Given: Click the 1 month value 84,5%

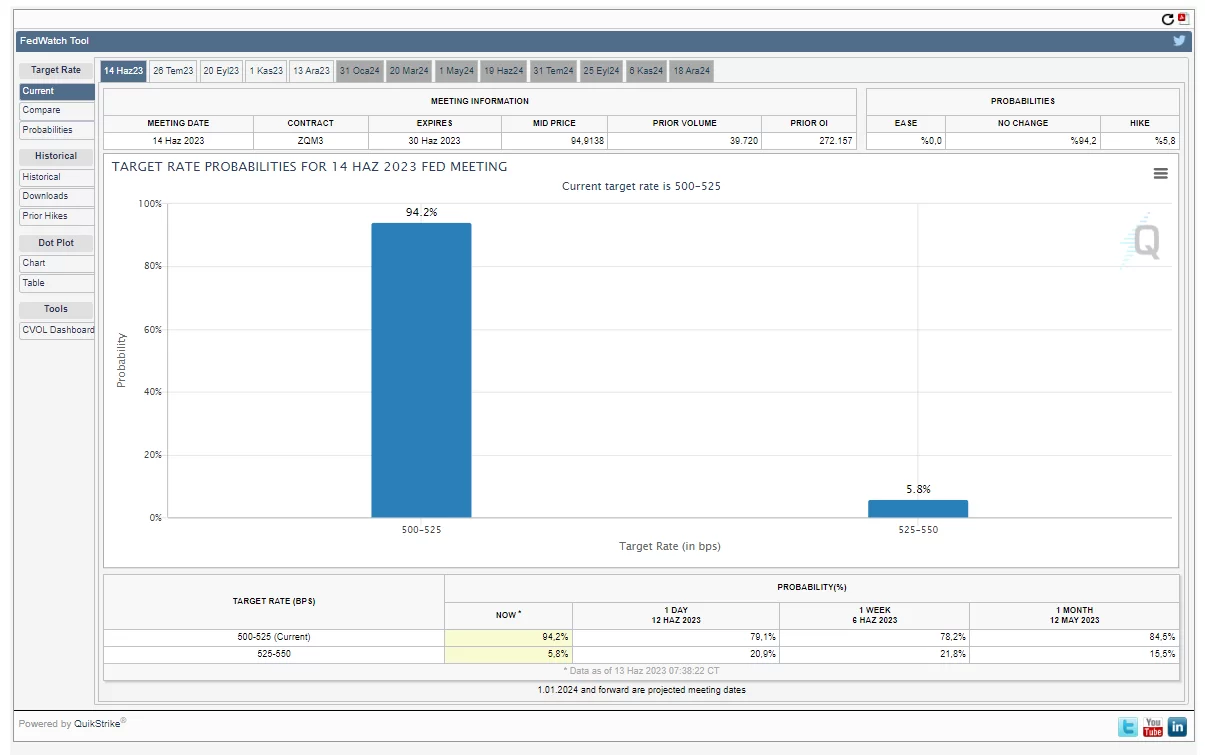Looking at the screenshot, I should (x=1075, y=637).
